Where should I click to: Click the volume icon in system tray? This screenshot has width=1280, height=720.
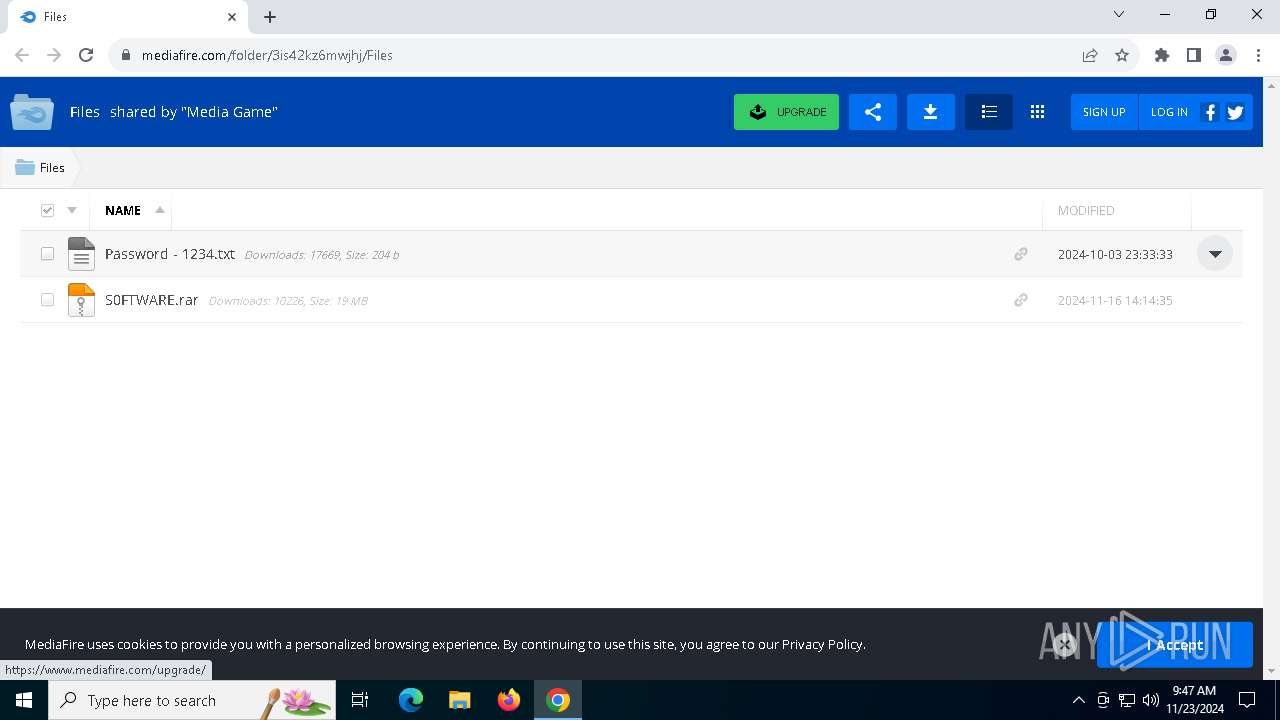(x=1151, y=700)
